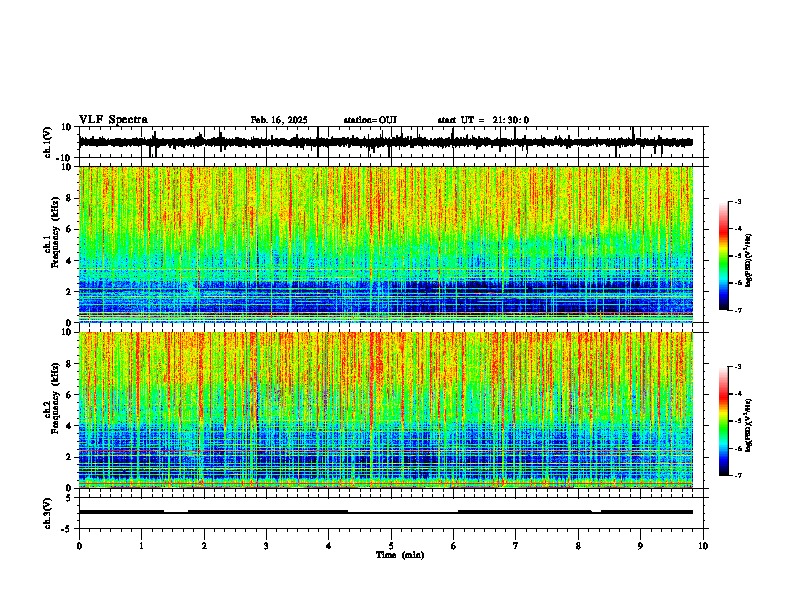
Task: Click ch.1 frequency tick label "8"
Action: 70,198
